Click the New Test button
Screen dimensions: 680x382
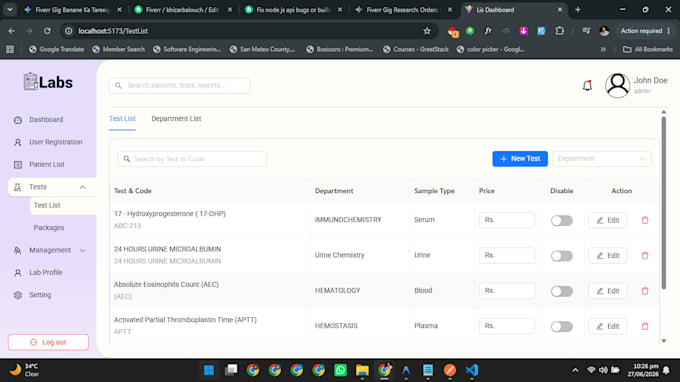pos(520,159)
